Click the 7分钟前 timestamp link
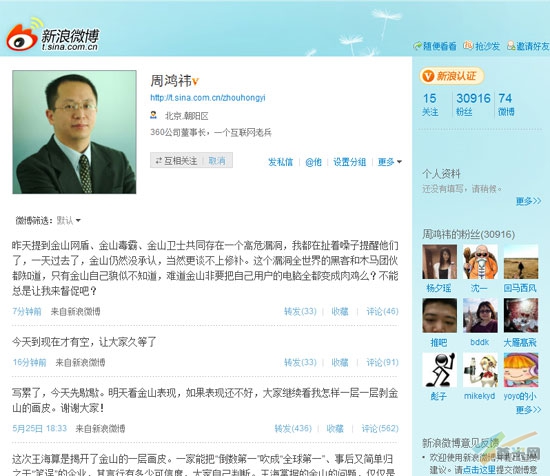 pyautogui.click(x=27, y=311)
